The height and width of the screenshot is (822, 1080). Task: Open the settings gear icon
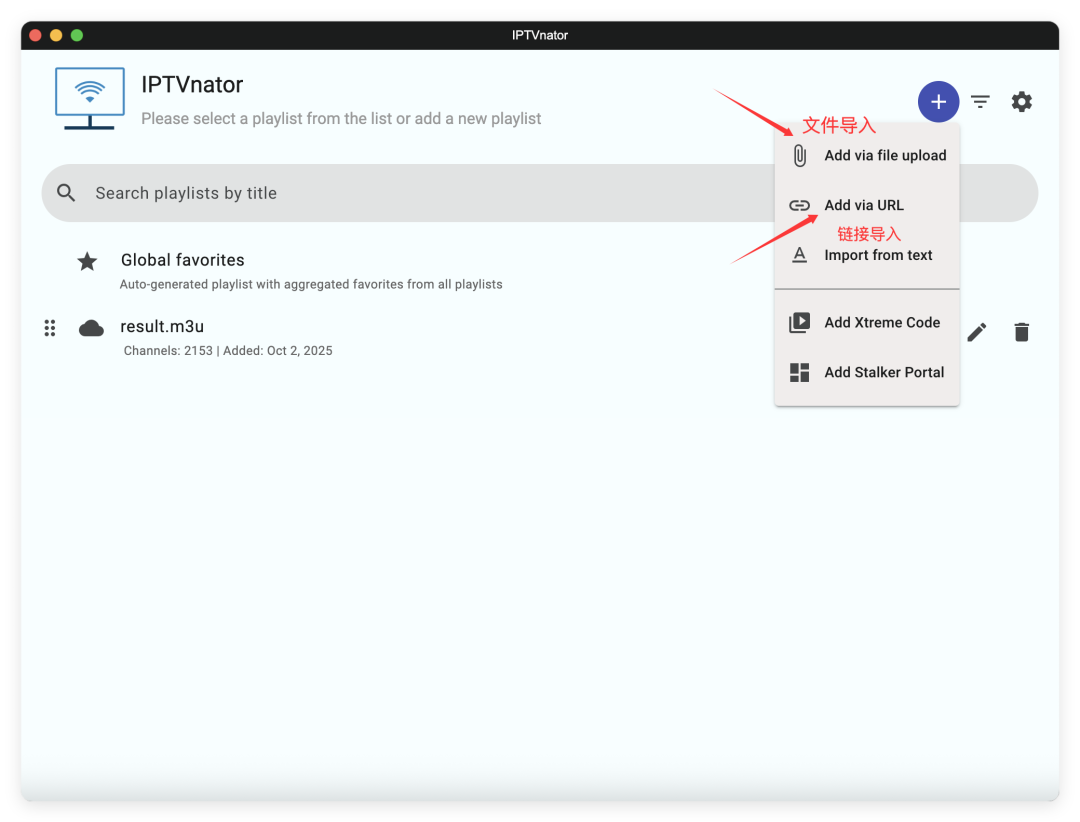(1021, 102)
